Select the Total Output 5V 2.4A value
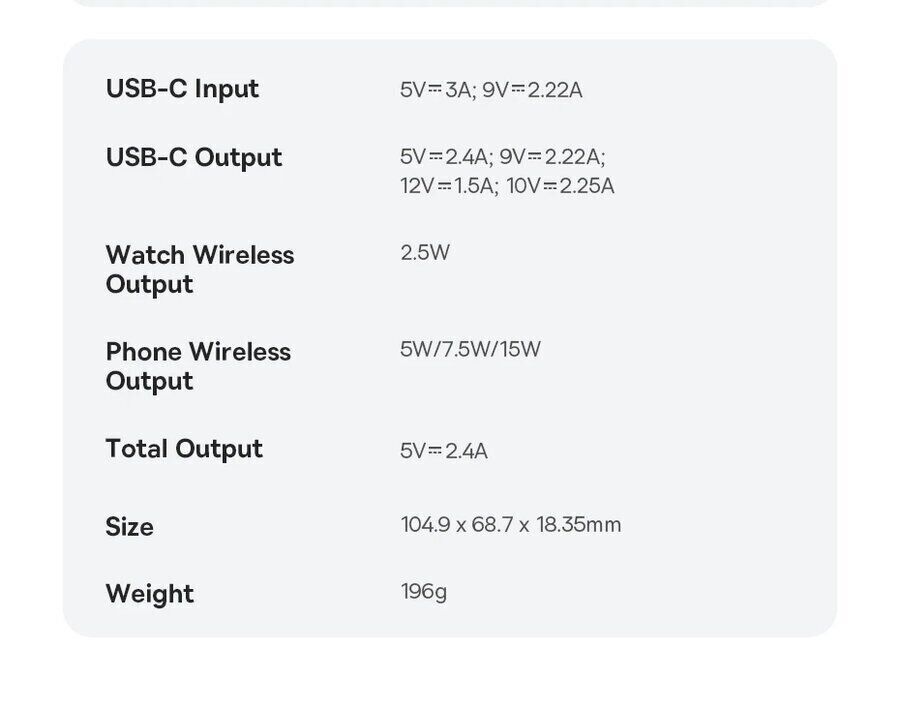Screen dimensions: 900x708 coord(444,451)
